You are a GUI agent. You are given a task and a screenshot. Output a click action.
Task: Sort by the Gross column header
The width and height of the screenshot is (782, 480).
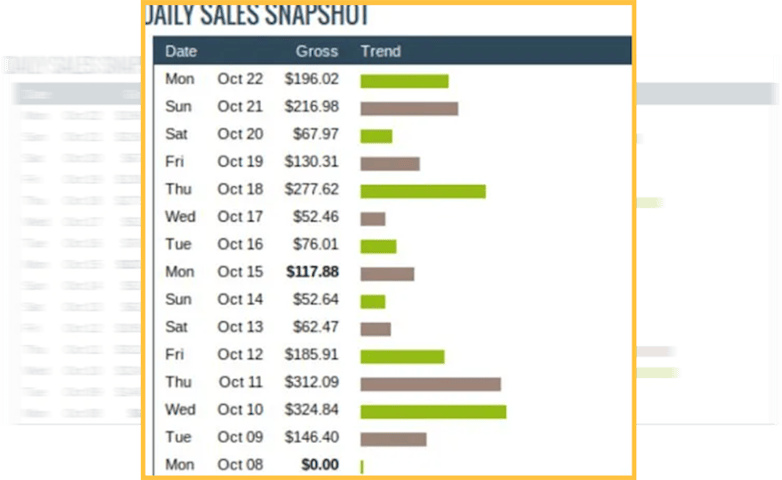click(317, 51)
